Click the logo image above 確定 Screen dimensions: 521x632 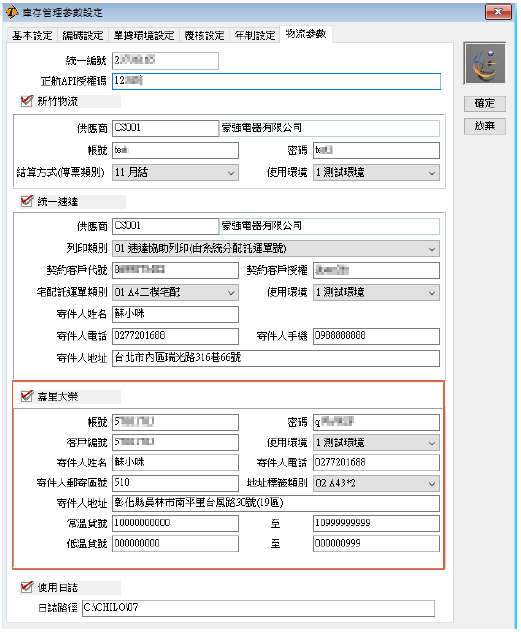point(484,63)
